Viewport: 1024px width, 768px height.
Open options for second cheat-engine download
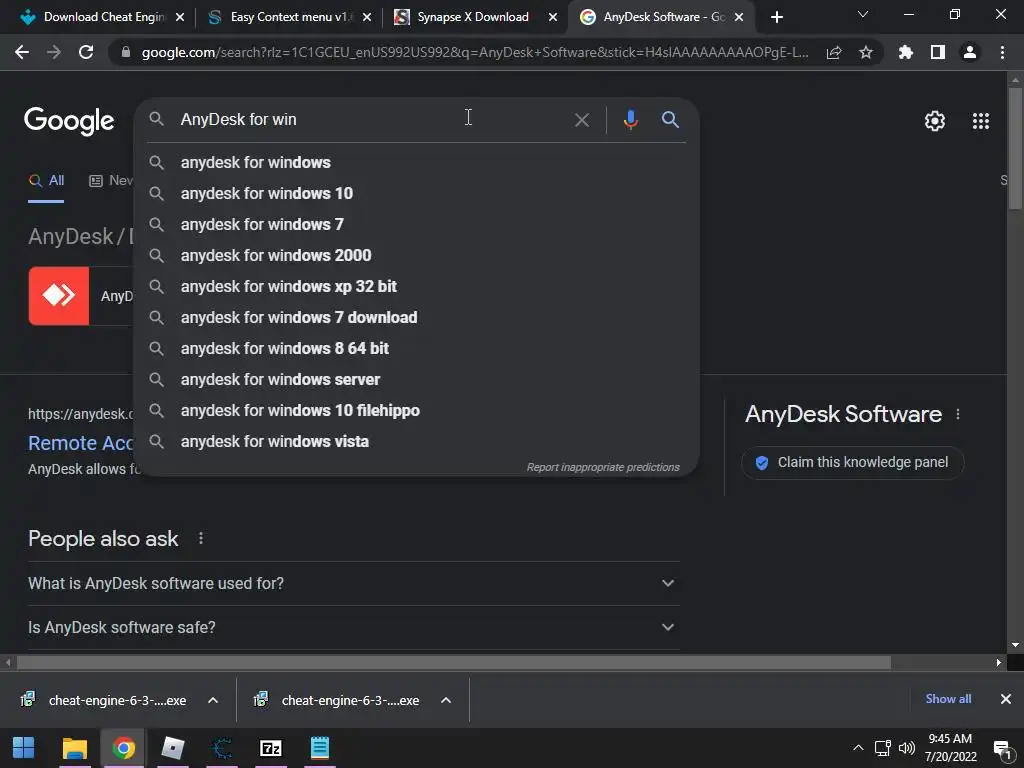(x=446, y=700)
